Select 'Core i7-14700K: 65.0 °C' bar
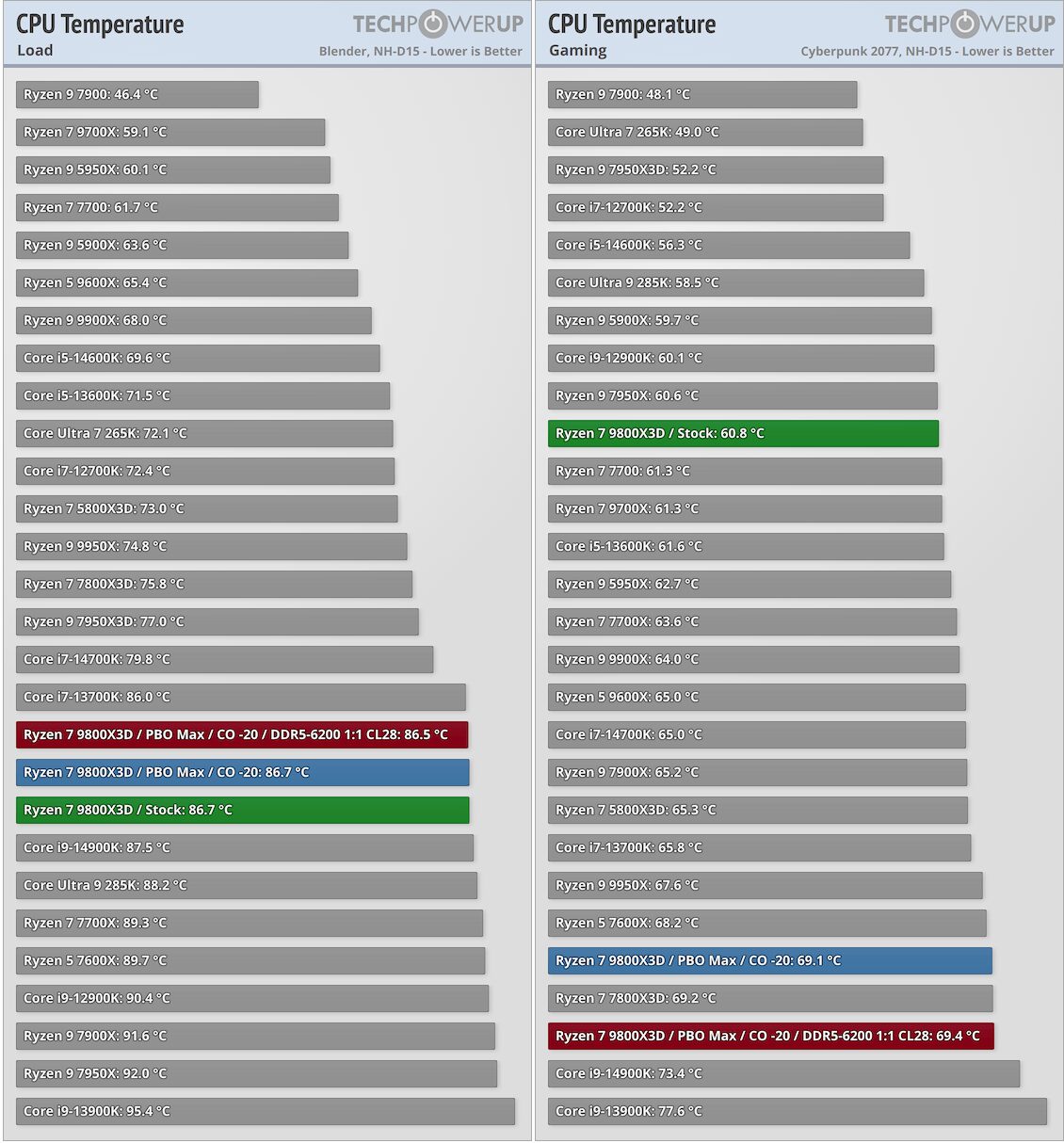 pyautogui.click(x=757, y=734)
